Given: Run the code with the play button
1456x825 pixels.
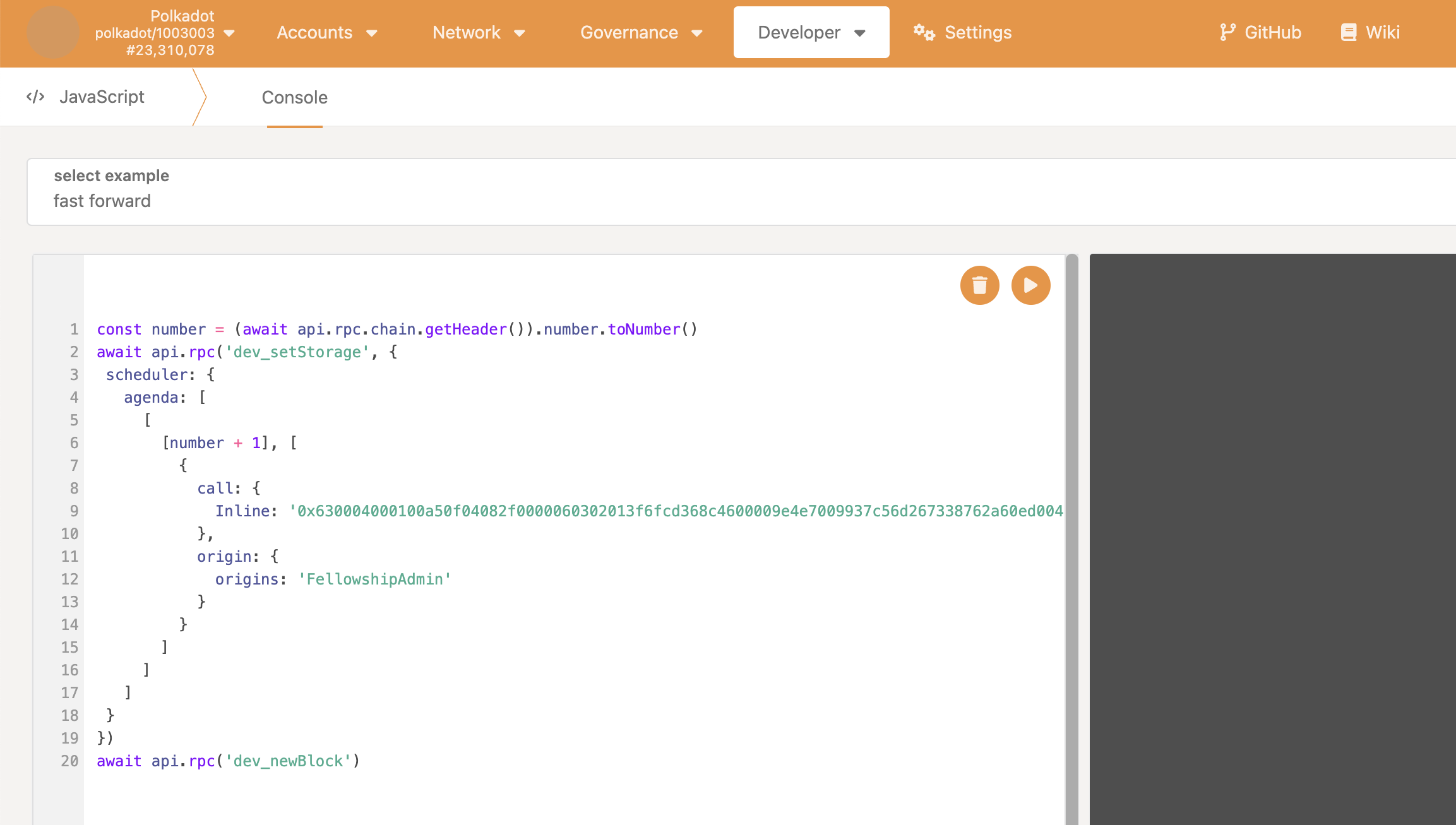Looking at the screenshot, I should tap(1030, 285).
